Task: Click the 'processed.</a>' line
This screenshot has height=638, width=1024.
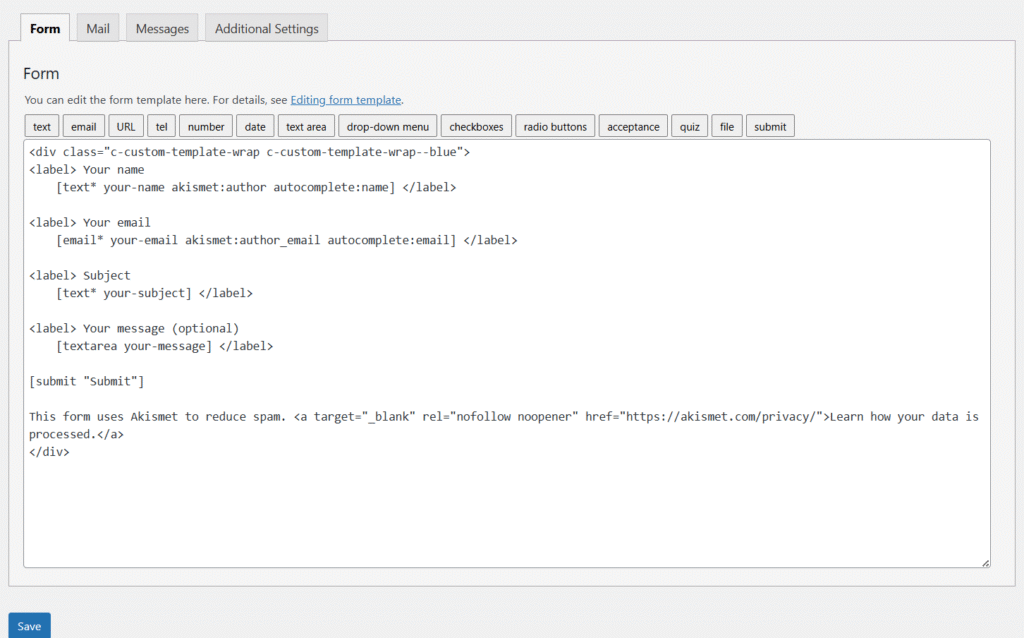Action: 76,434
